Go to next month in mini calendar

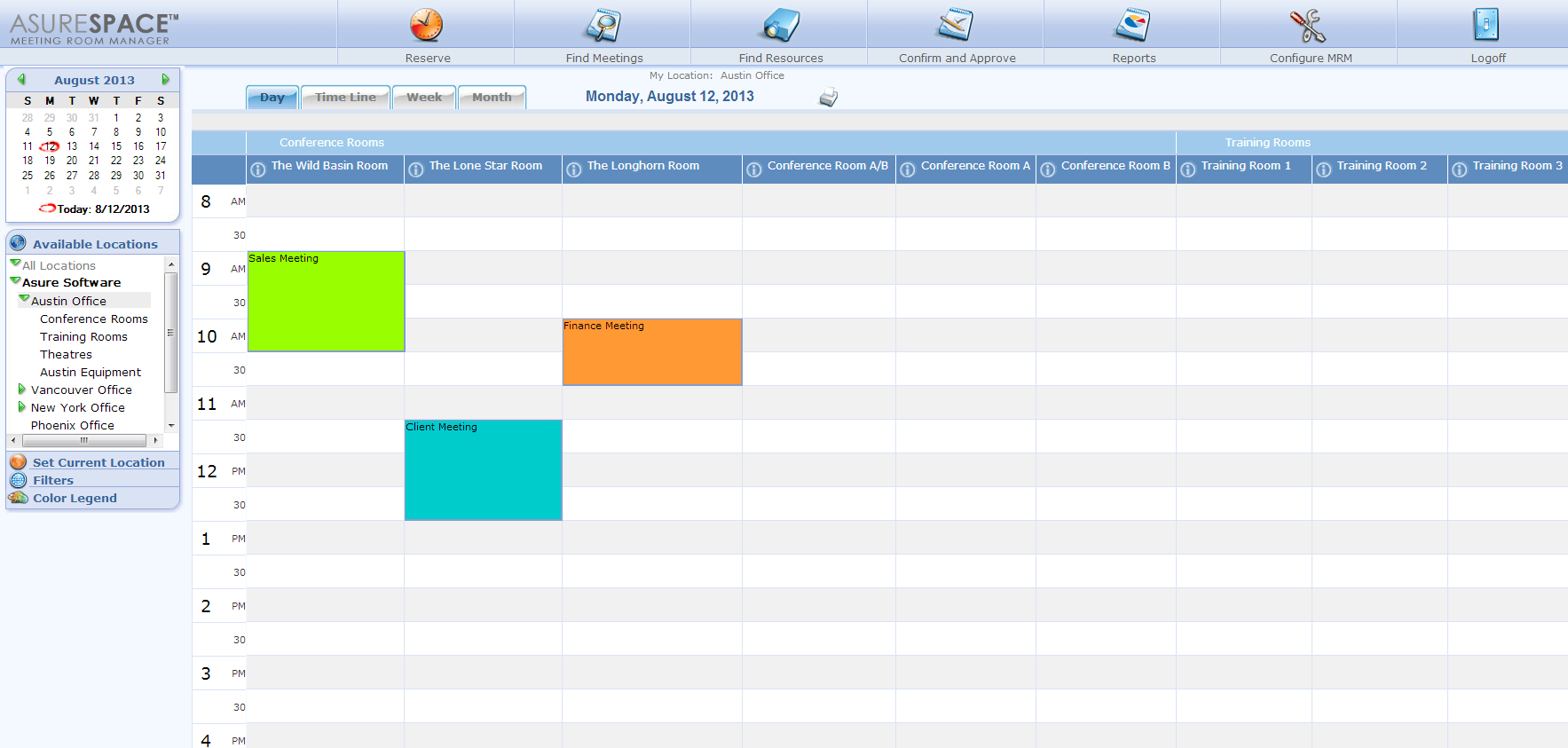(165, 80)
